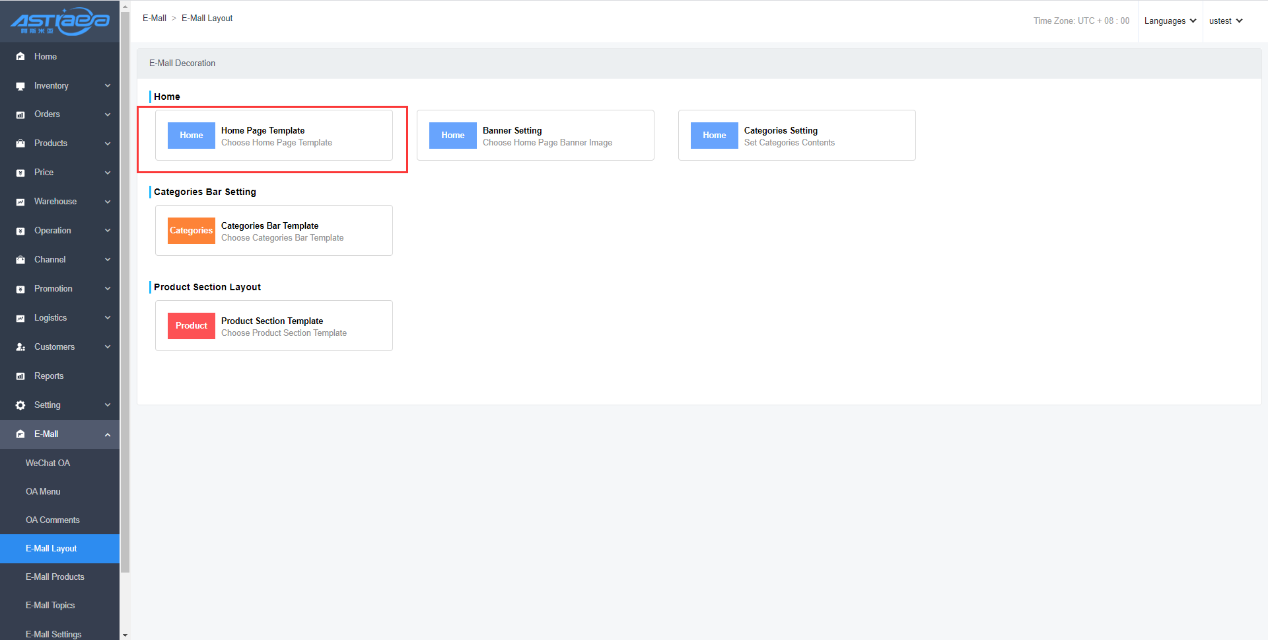This screenshot has height=640, width=1268.
Task: Click the Customers people icon
Action: pyautogui.click(x=20, y=347)
